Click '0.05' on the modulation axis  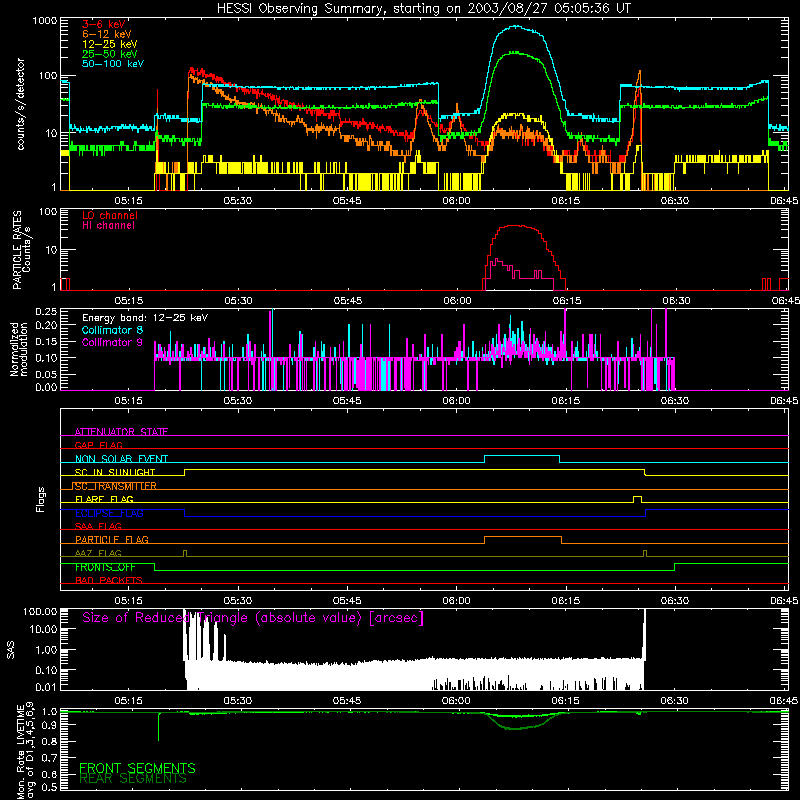tap(46, 374)
